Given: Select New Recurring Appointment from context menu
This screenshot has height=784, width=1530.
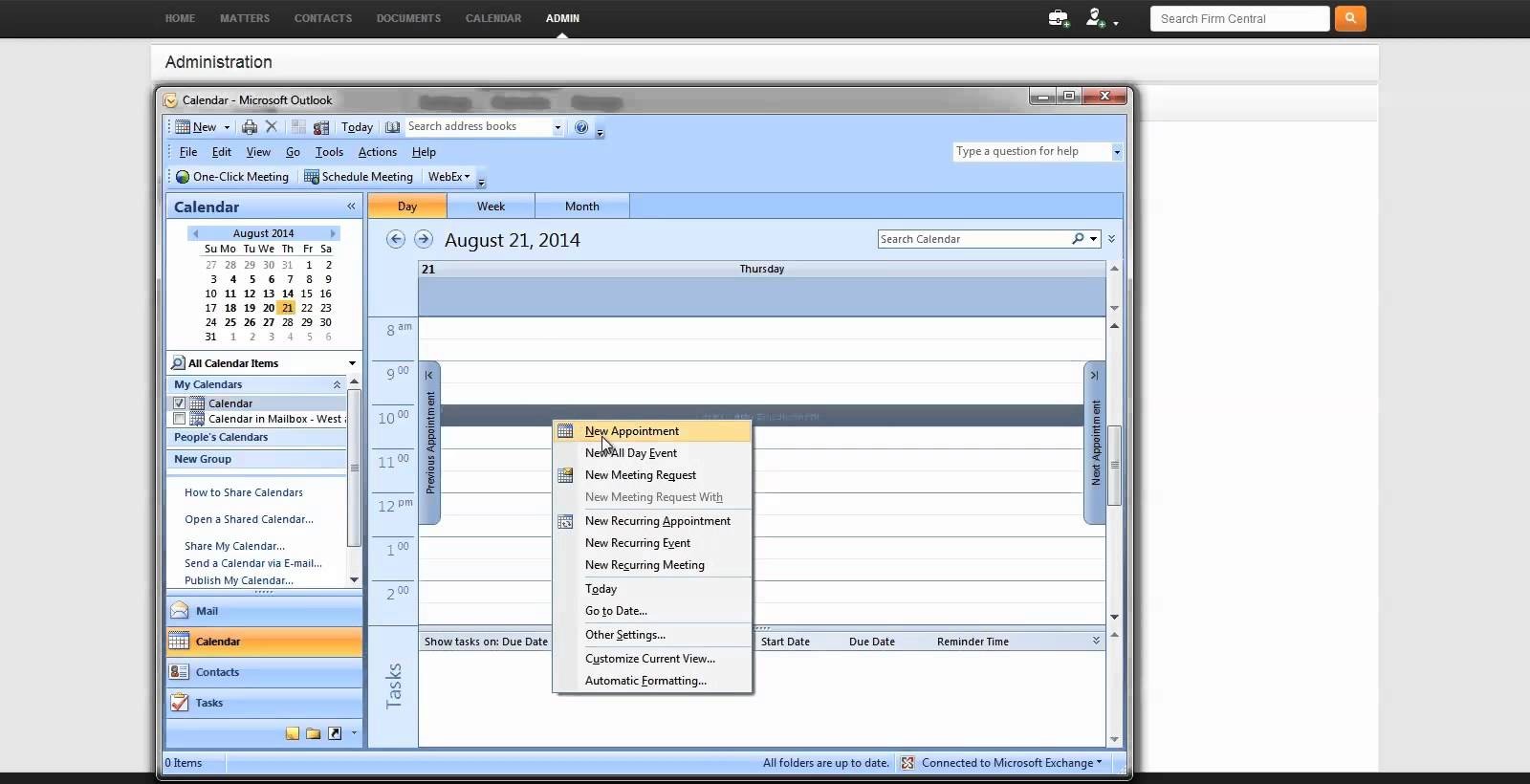Looking at the screenshot, I should [x=657, y=521].
